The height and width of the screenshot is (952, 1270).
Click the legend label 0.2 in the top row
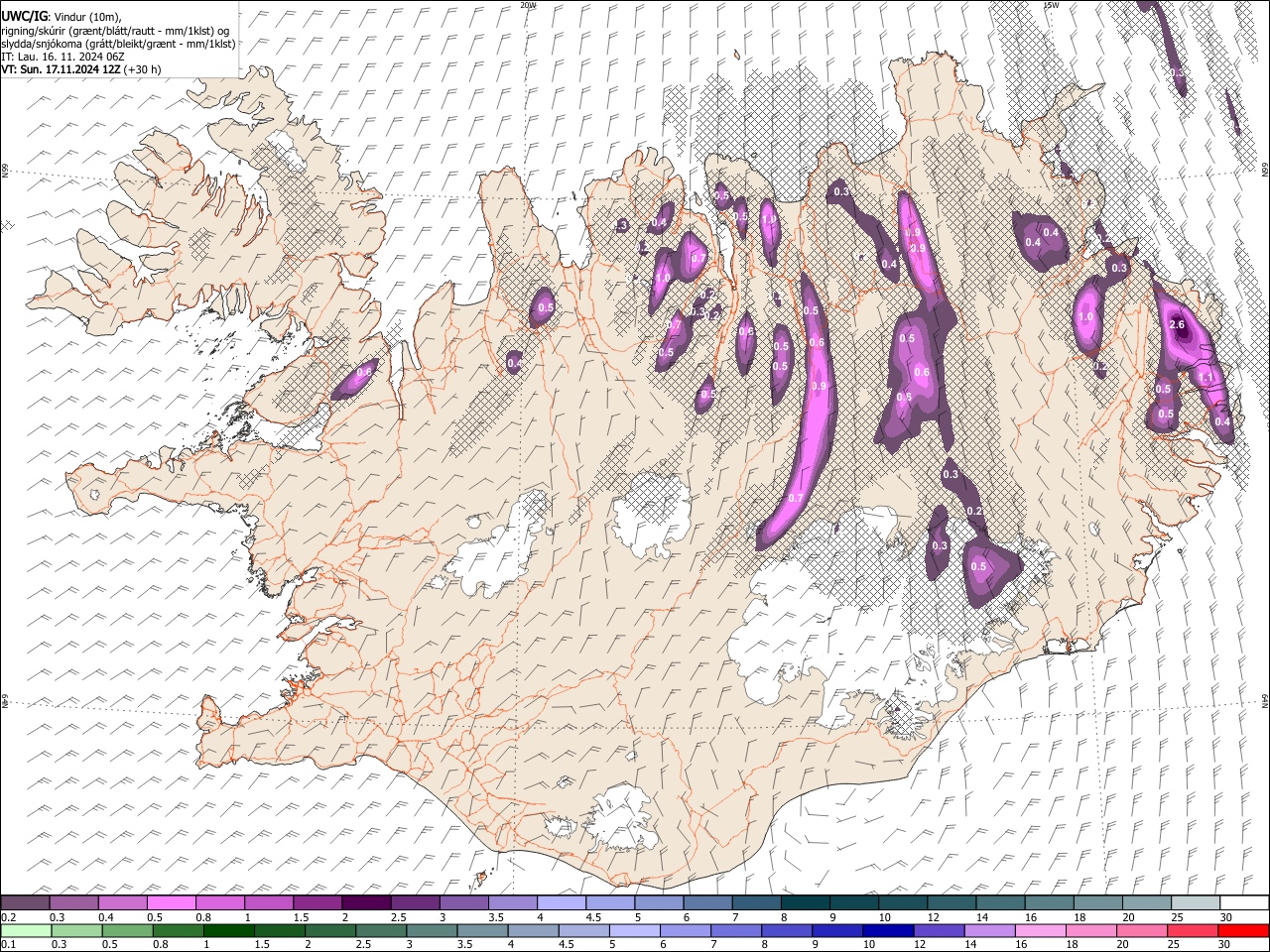tap(8, 917)
